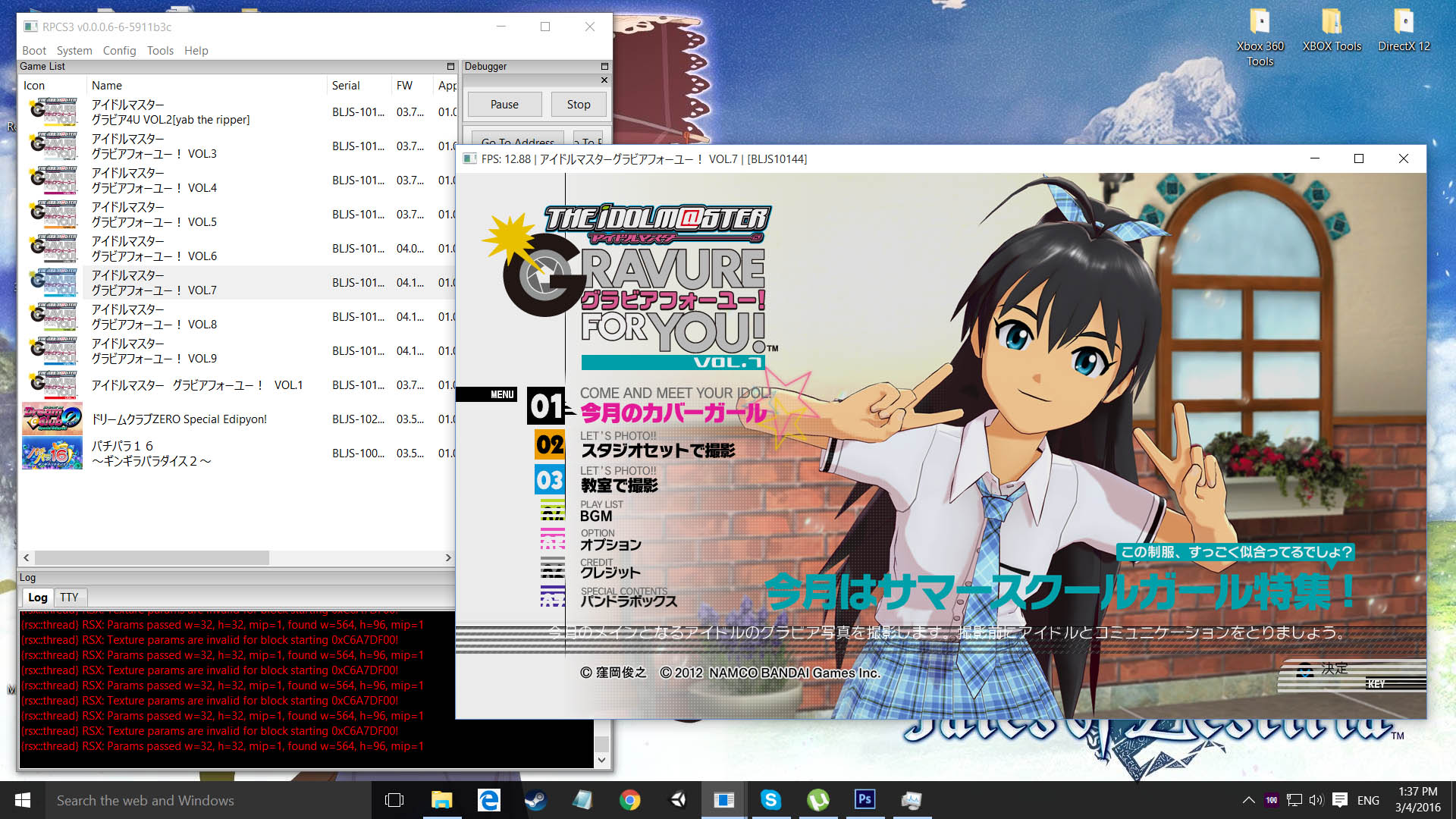Open the Action Center notifications icon

(x=1340, y=800)
